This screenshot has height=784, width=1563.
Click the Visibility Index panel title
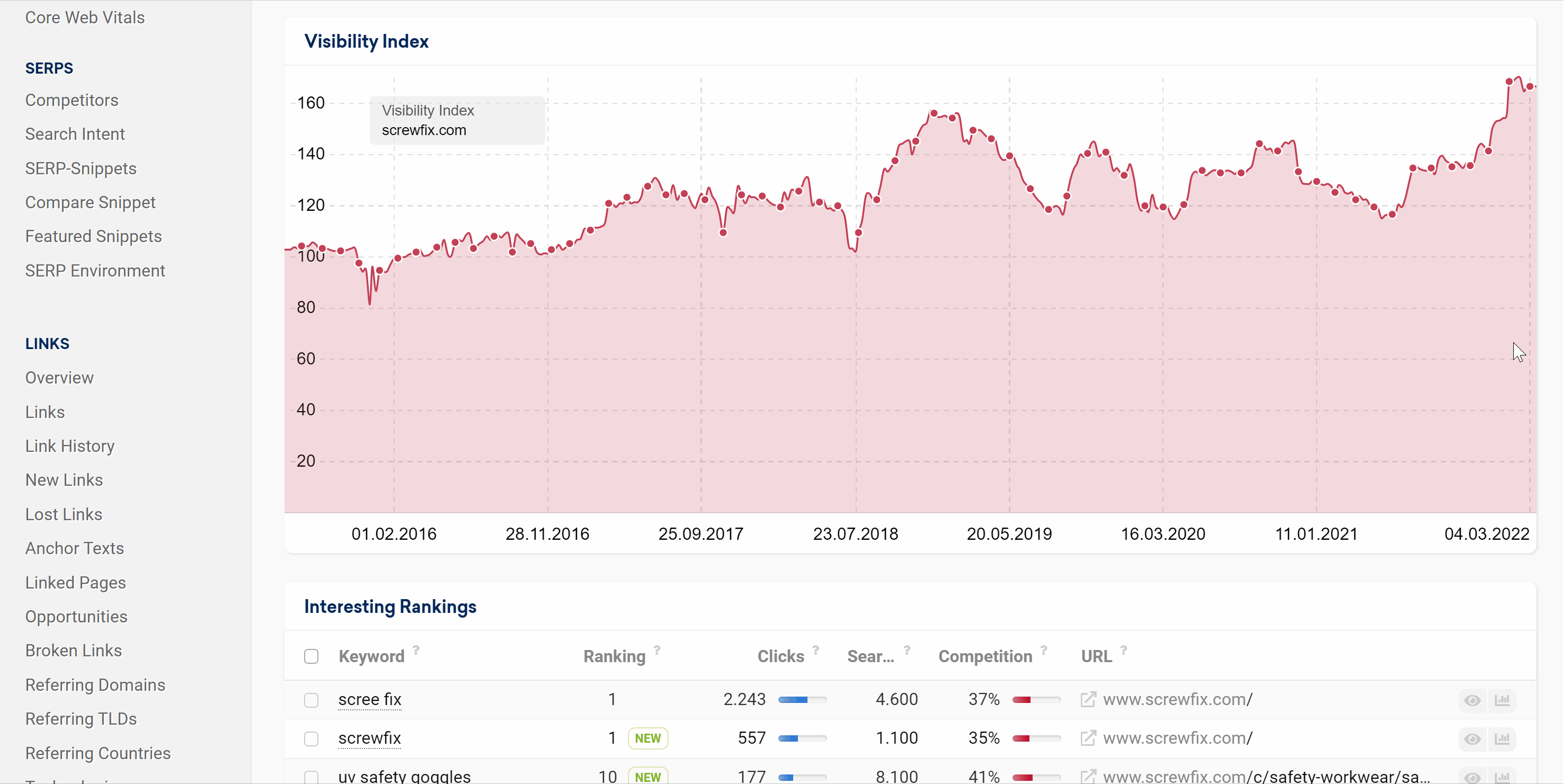pyautogui.click(x=367, y=41)
